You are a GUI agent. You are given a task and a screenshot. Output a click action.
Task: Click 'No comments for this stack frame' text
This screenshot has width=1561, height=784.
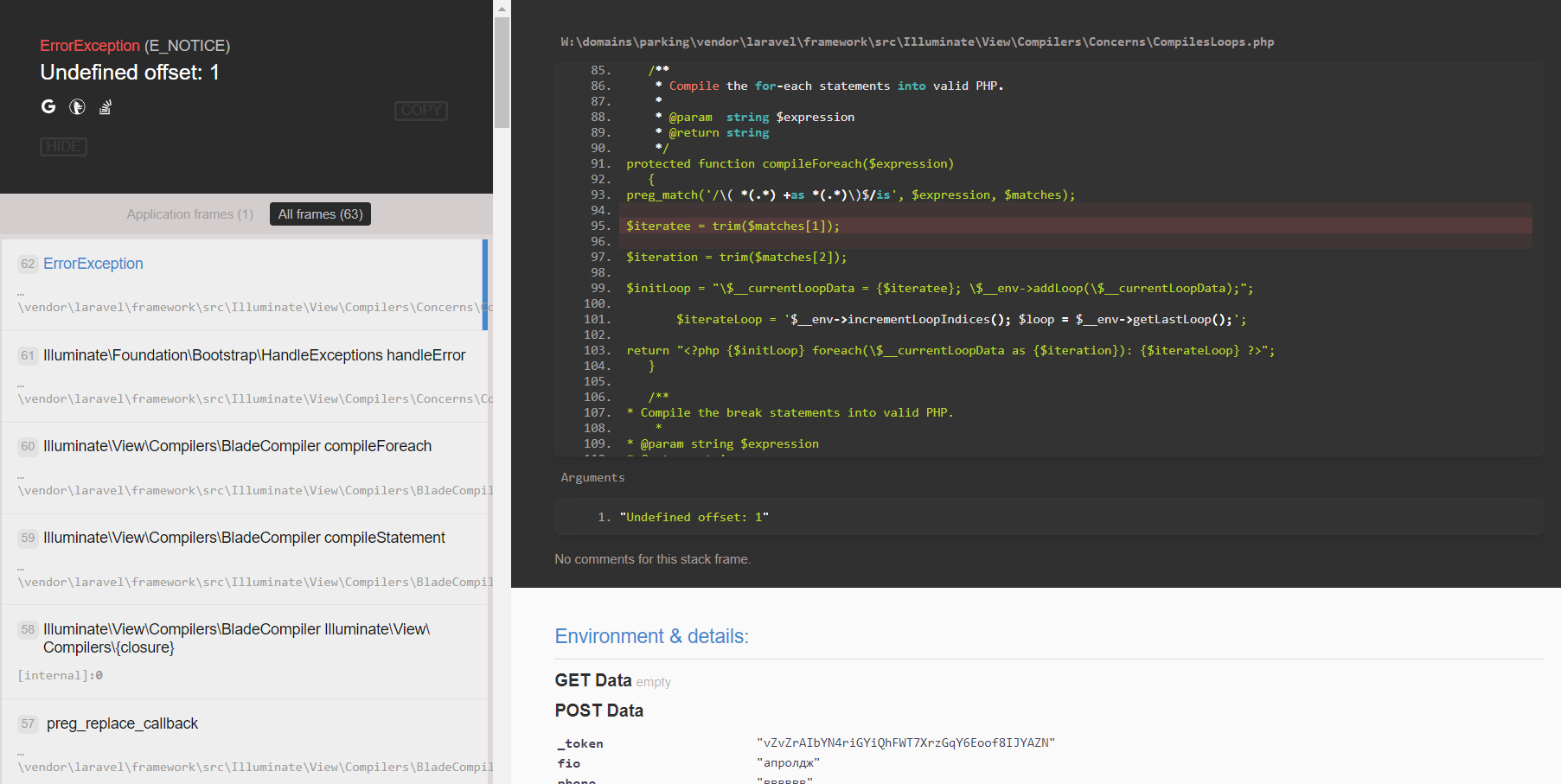(x=652, y=559)
